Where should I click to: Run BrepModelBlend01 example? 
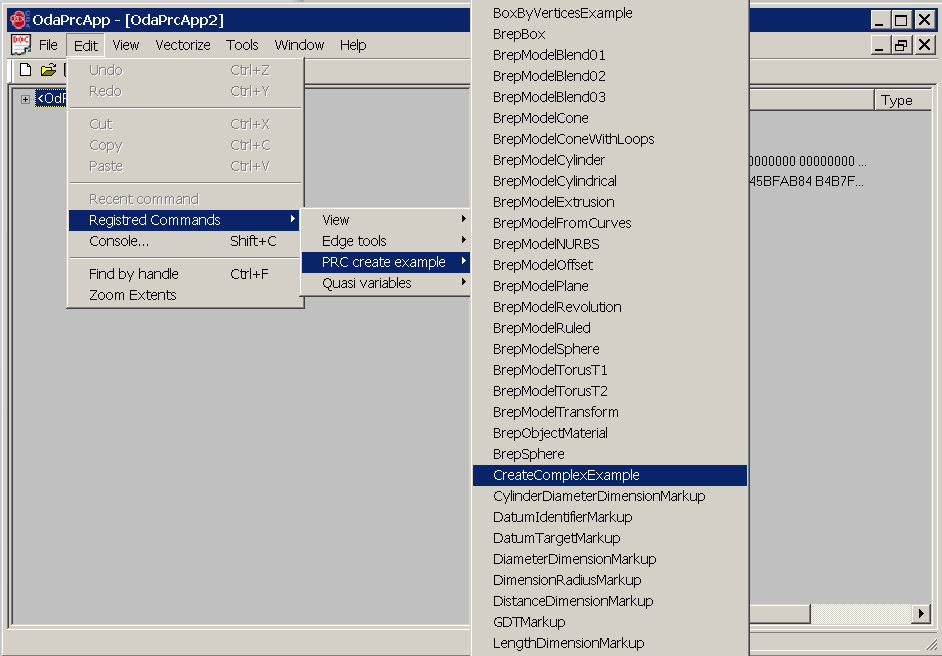click(610, 55)
